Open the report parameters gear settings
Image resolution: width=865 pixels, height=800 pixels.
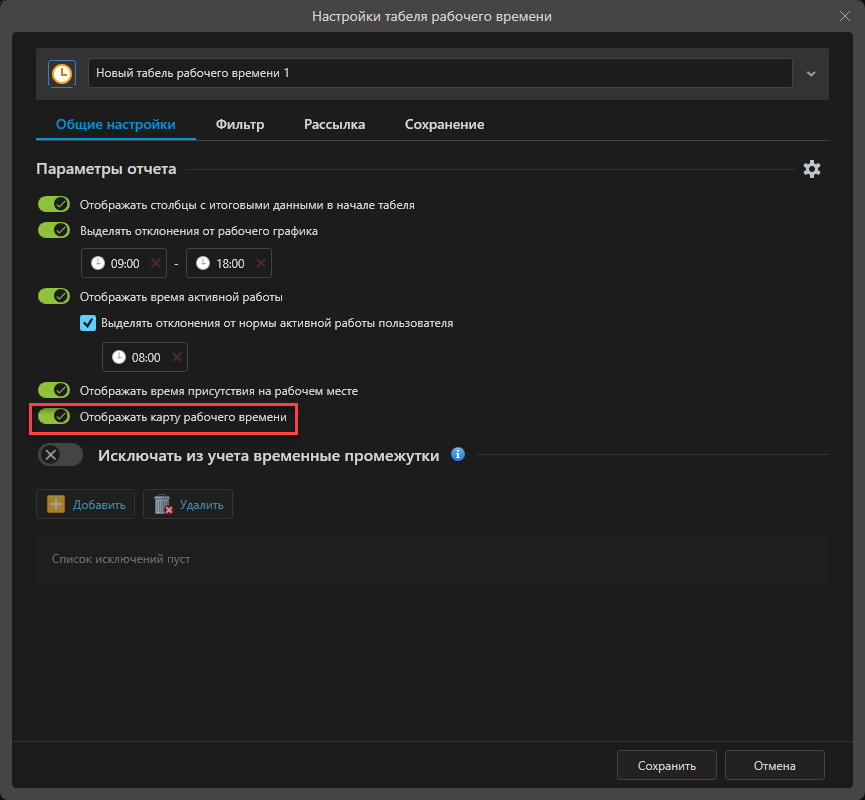812,169
